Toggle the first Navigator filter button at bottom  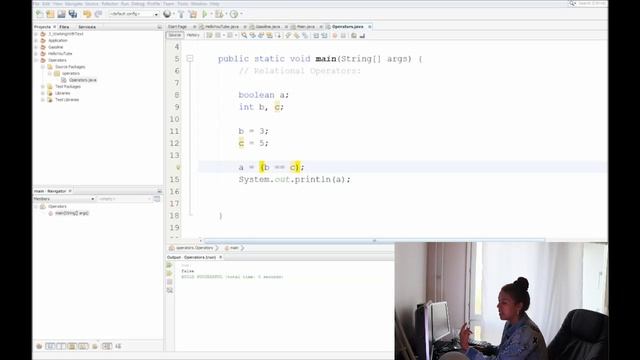39,347
